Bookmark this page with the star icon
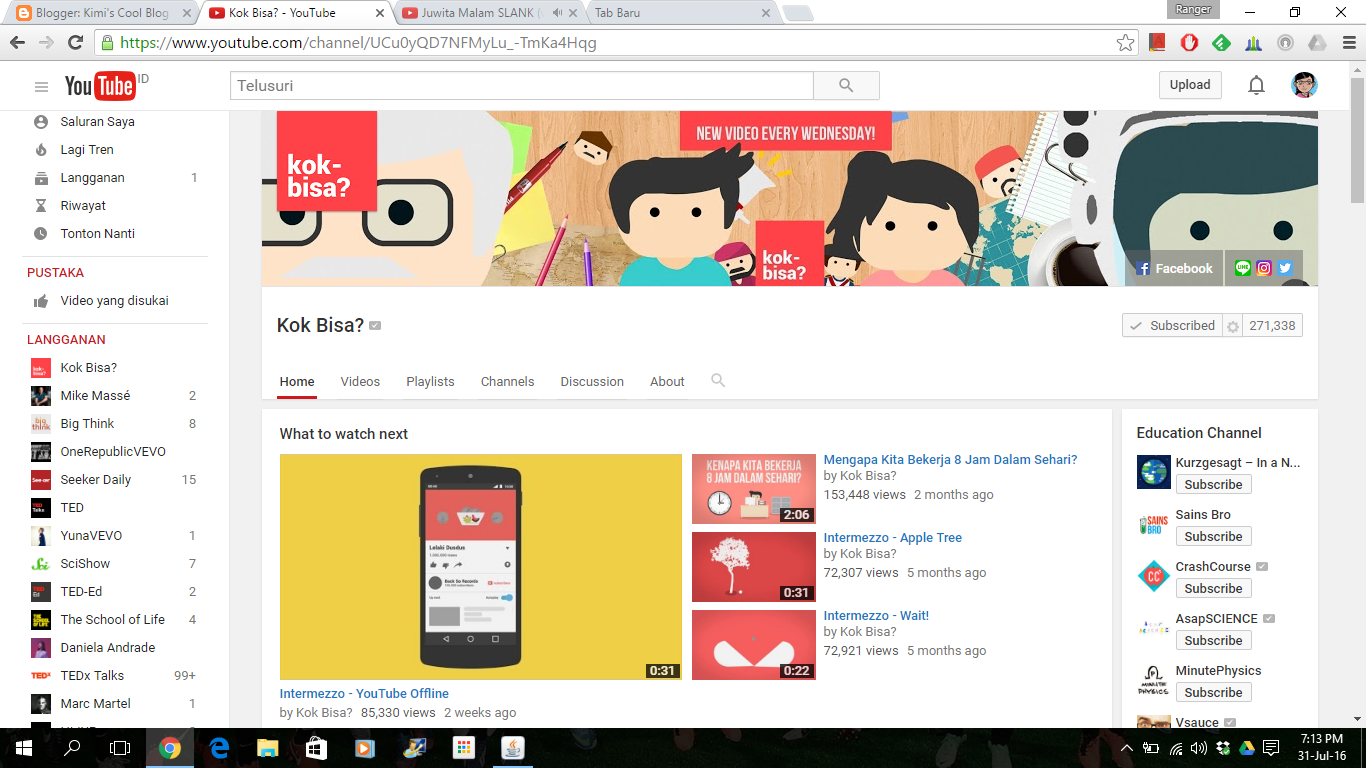This screenshot has width=1366, height=768. coord(1126,43)
